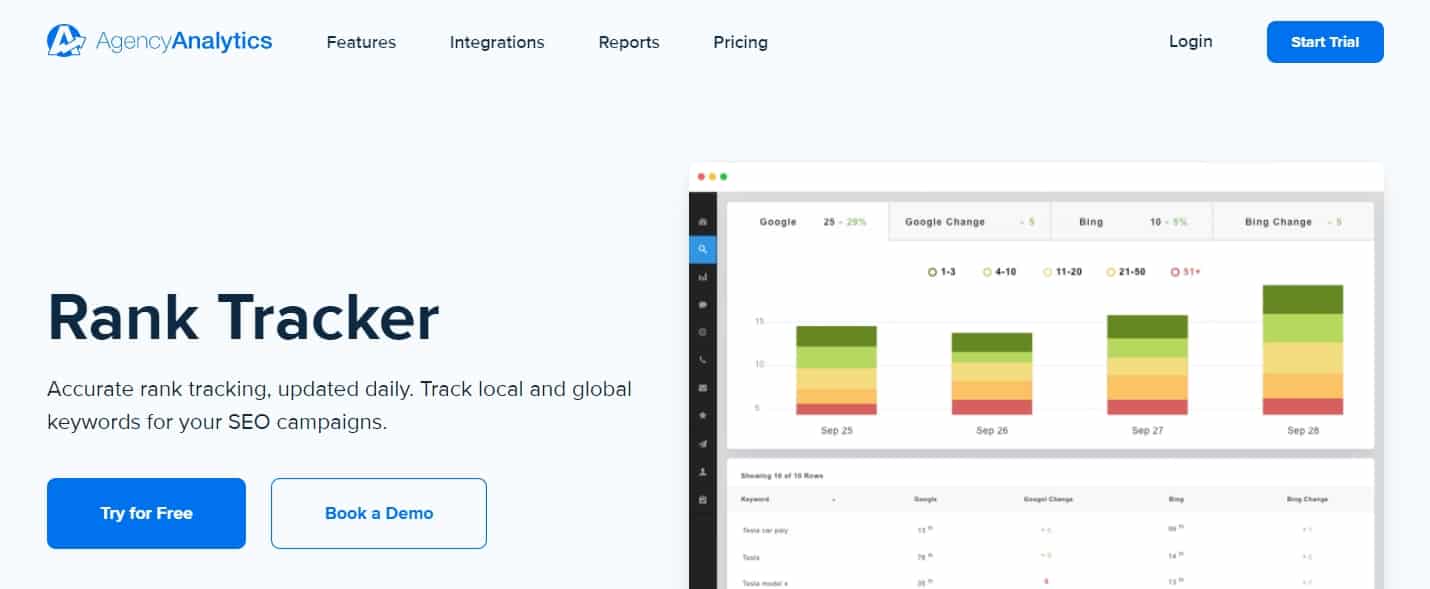Click the "Sep 28" axis label
The width and height of the screenshot is (1430, 589).
[1303, 430]
